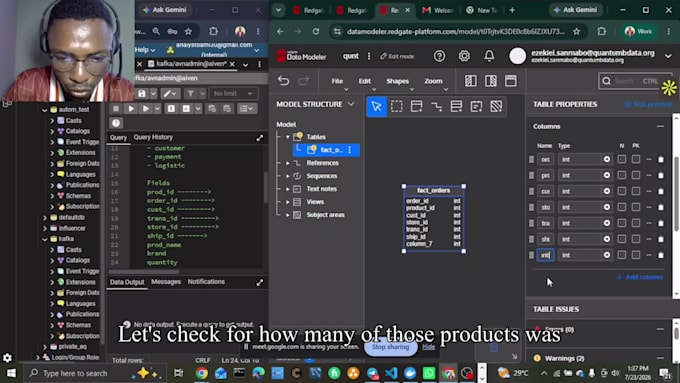
Task: Expand the References tree node
Action: click(288, 163)
